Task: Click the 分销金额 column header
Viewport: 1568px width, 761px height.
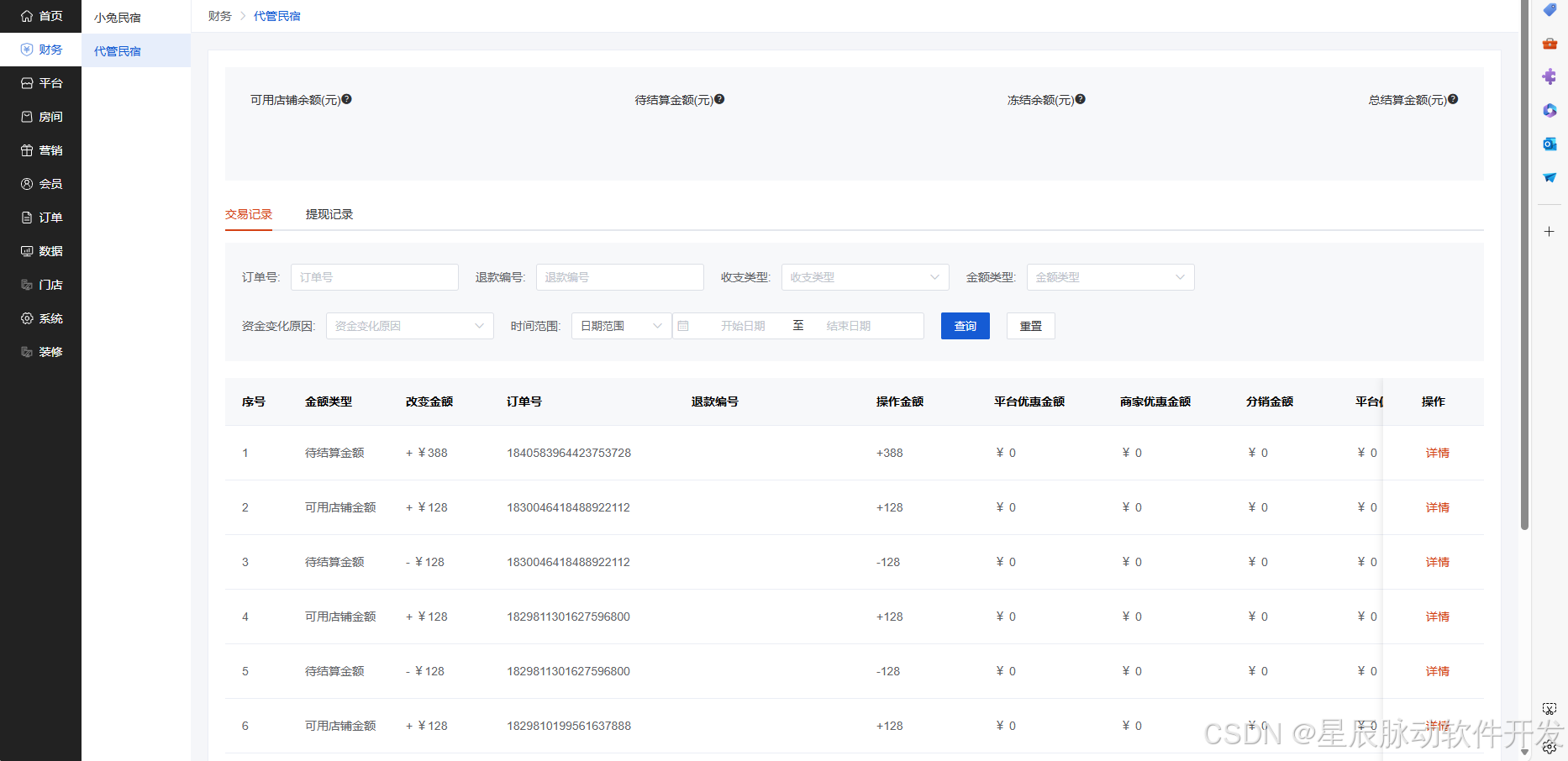Action: pos(1270,401)
